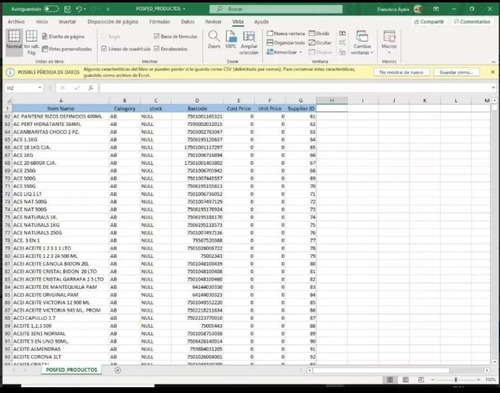Add a new sheet with plus icon
The width and height of the screenshot is (500, 393).
118,370
